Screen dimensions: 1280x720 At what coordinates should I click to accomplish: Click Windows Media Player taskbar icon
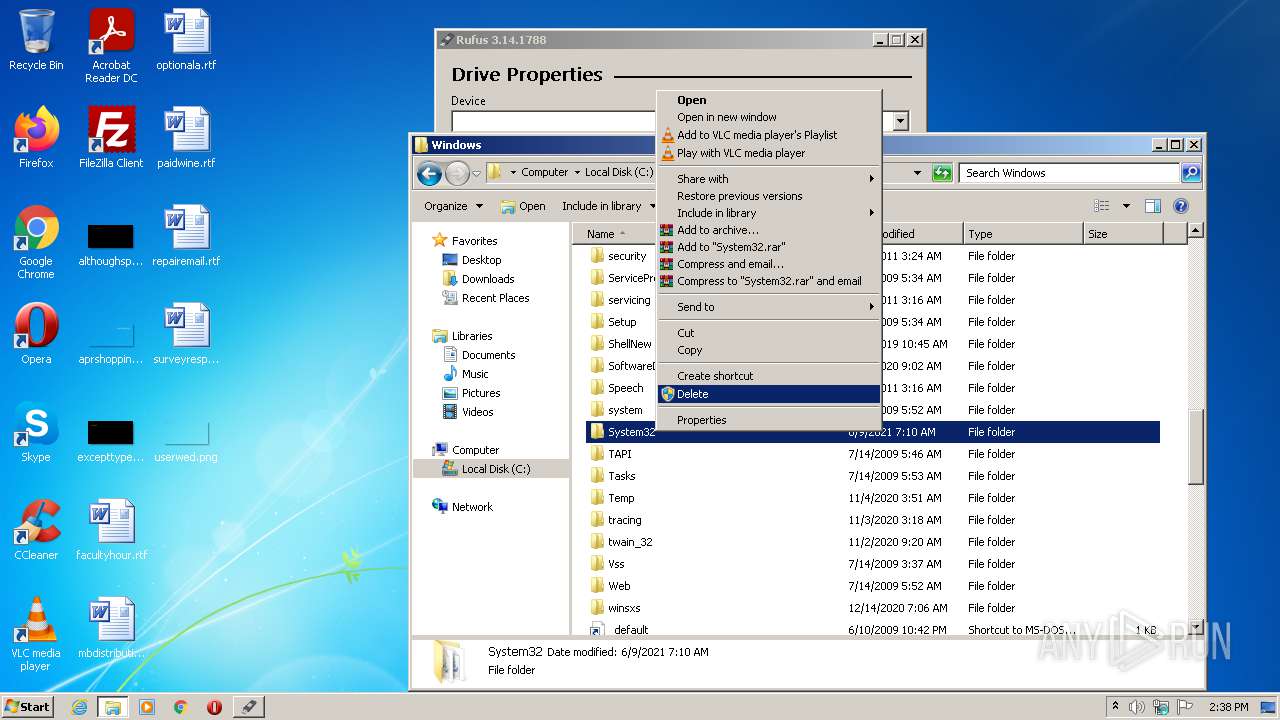pos(147,707)
